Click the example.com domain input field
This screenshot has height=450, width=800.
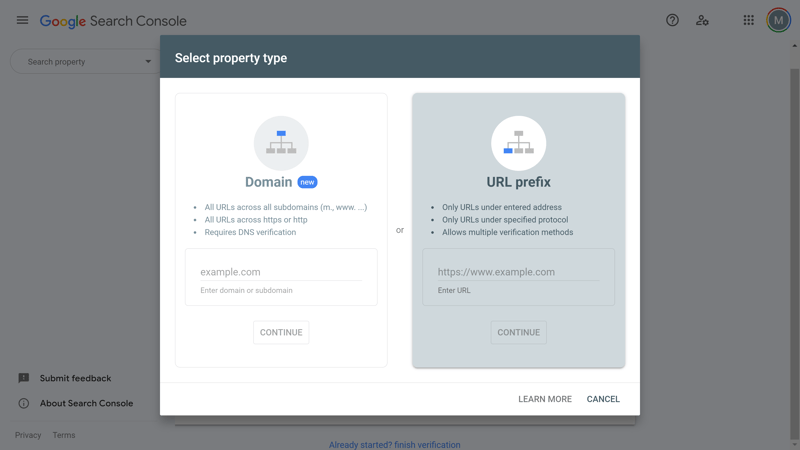coord(281,272)
